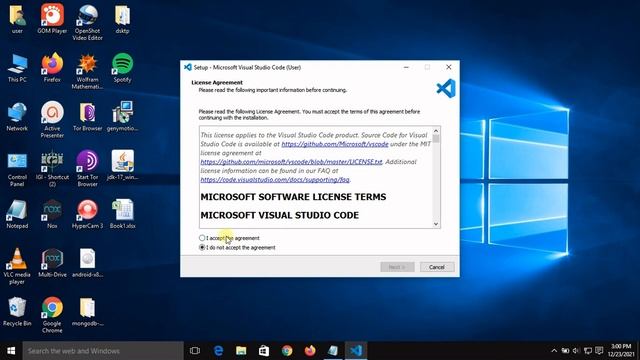Open Notepad desktop shortcut
The width and height of the screenshot is (640, 360).
click(x=17, y=214)
